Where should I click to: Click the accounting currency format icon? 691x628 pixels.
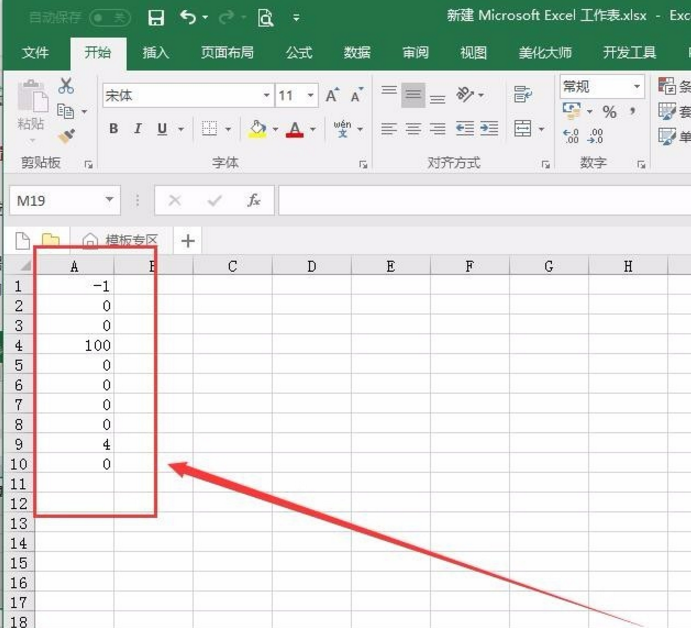coord(572,111)
